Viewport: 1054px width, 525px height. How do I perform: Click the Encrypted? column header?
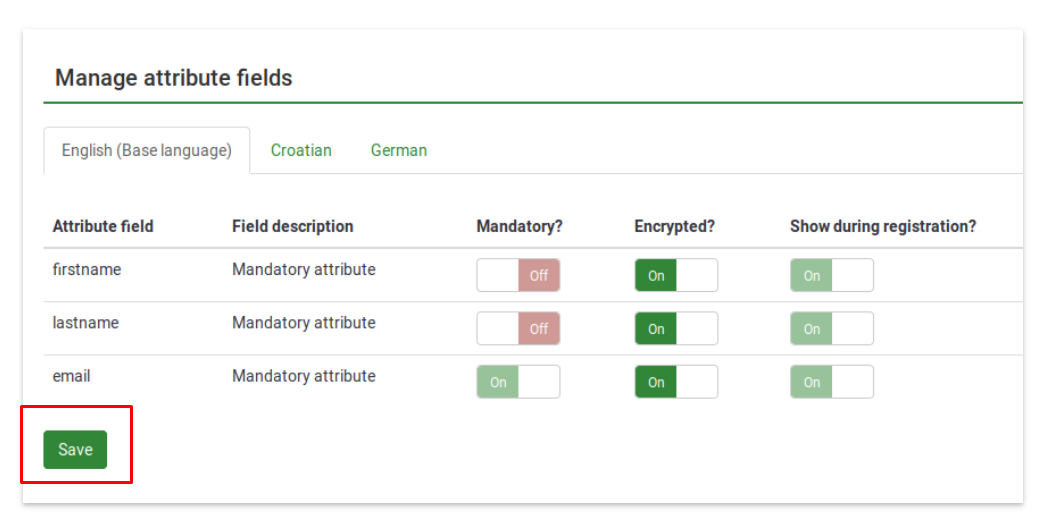(x=675, y=226)
